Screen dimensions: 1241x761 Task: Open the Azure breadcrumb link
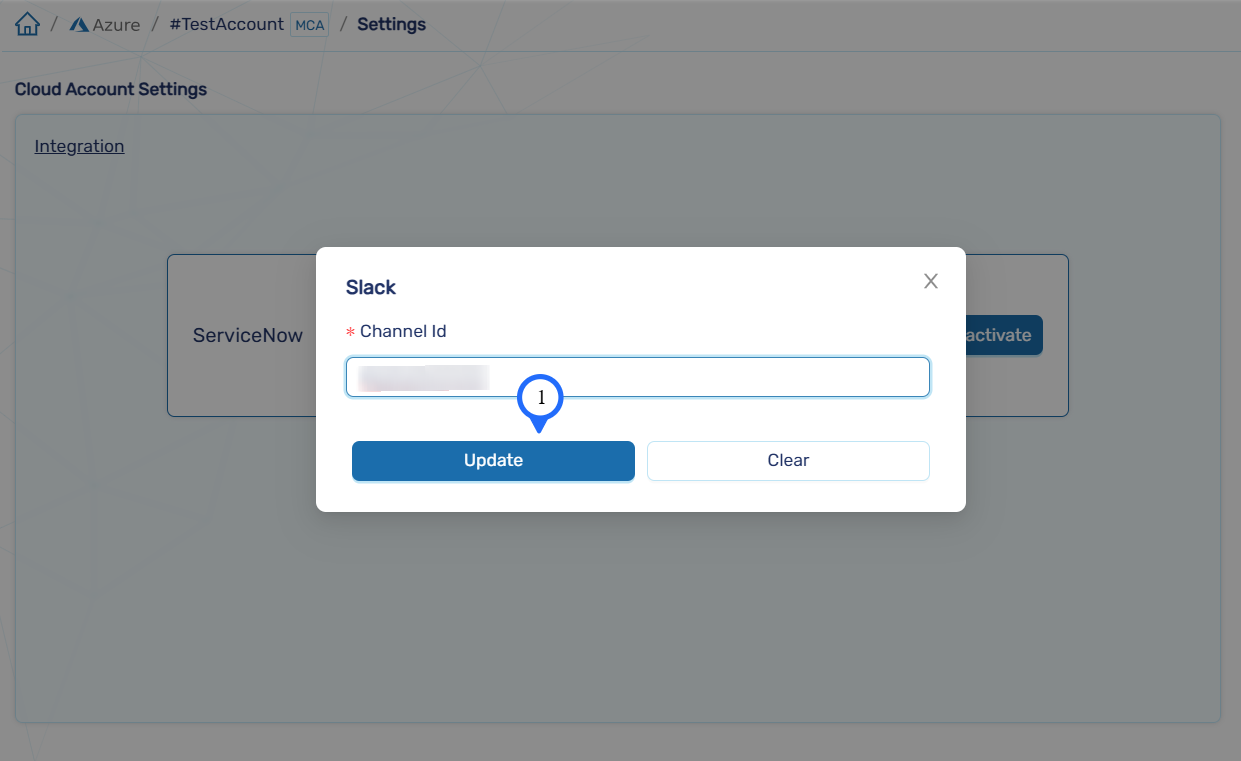pyautogui.click(x=116, y=25)
